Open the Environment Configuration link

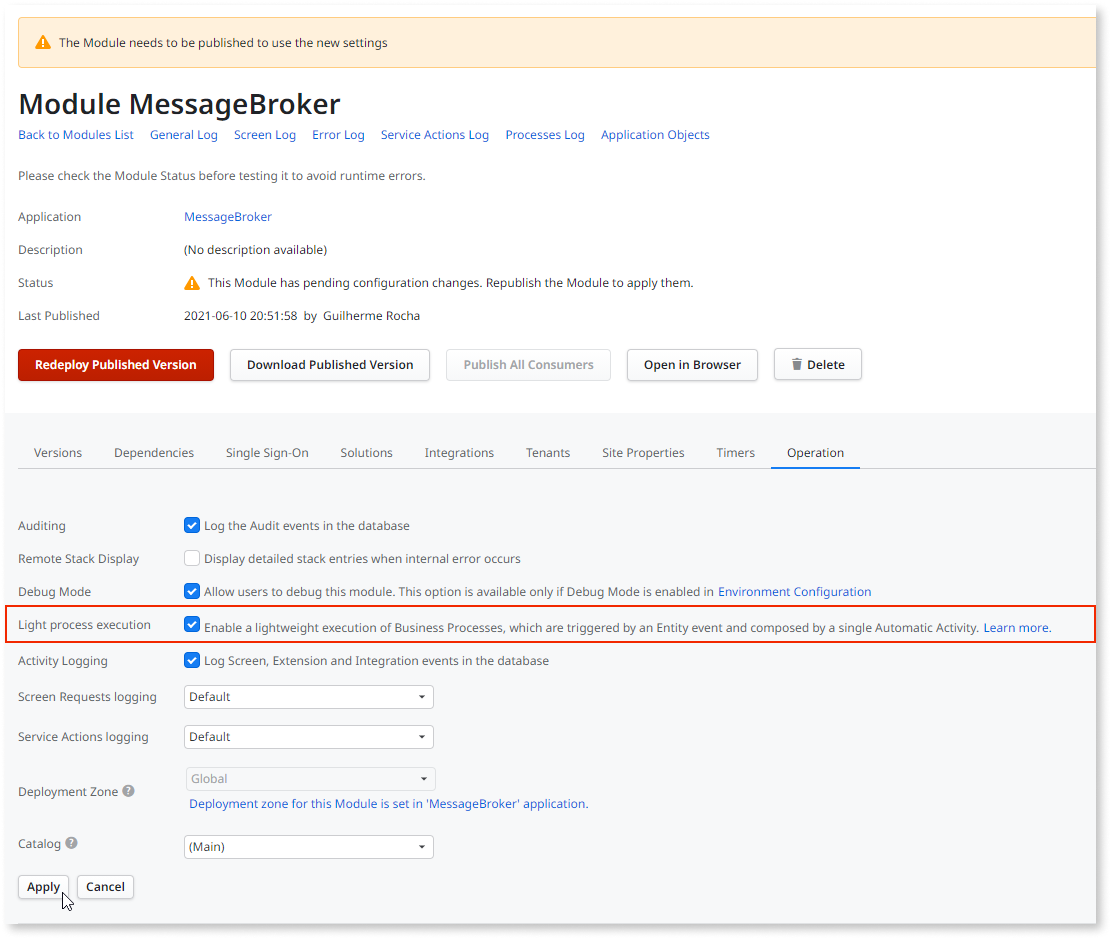pos(794,591)
